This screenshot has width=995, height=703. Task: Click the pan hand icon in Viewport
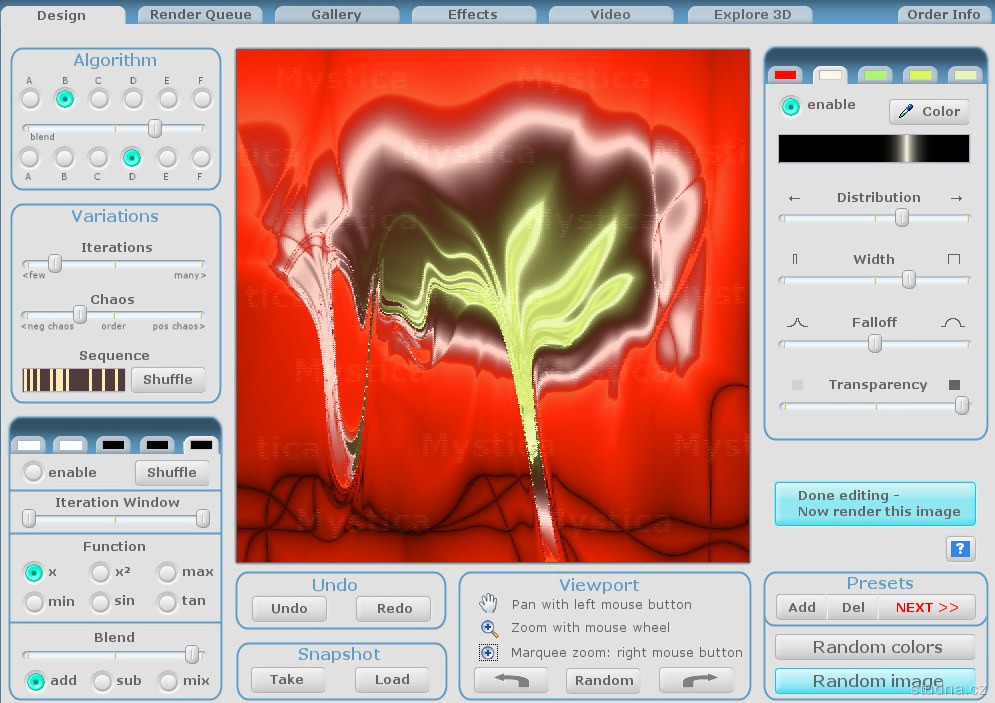pyautogui.click(x=488, y=603)
